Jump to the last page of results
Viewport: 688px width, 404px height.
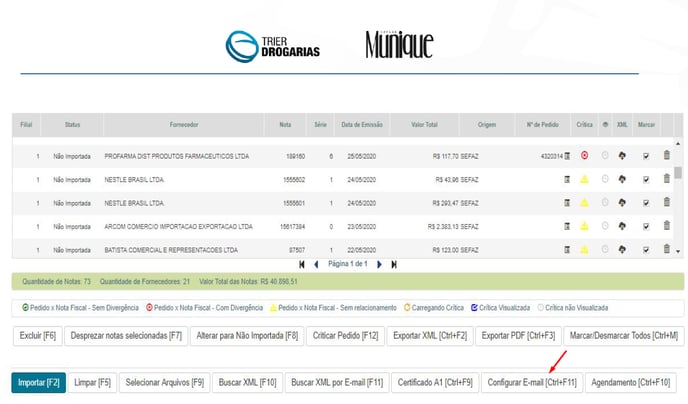coord(394,265)
